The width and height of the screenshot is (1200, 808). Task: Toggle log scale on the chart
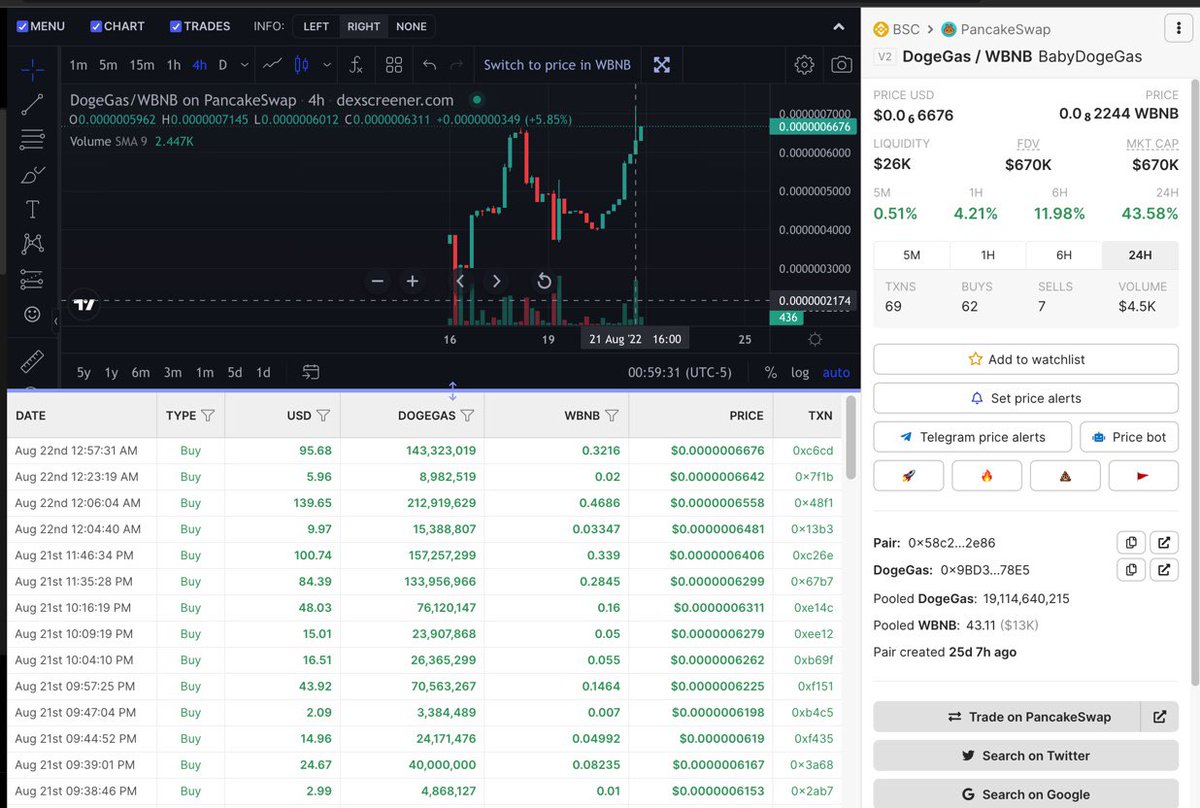[800, 372]
